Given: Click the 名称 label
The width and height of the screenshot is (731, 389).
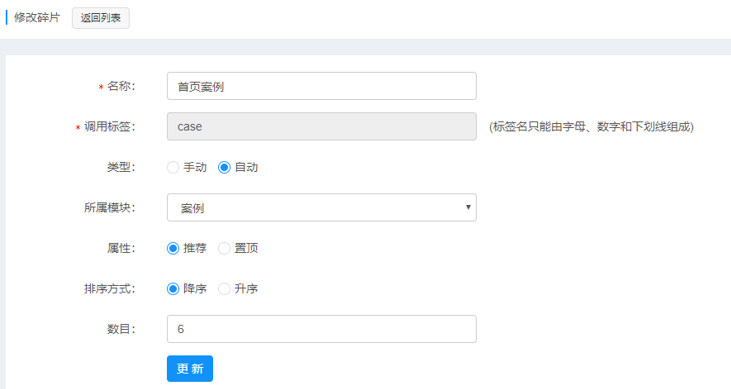Looking at the screenshot, I should [121, 86].
